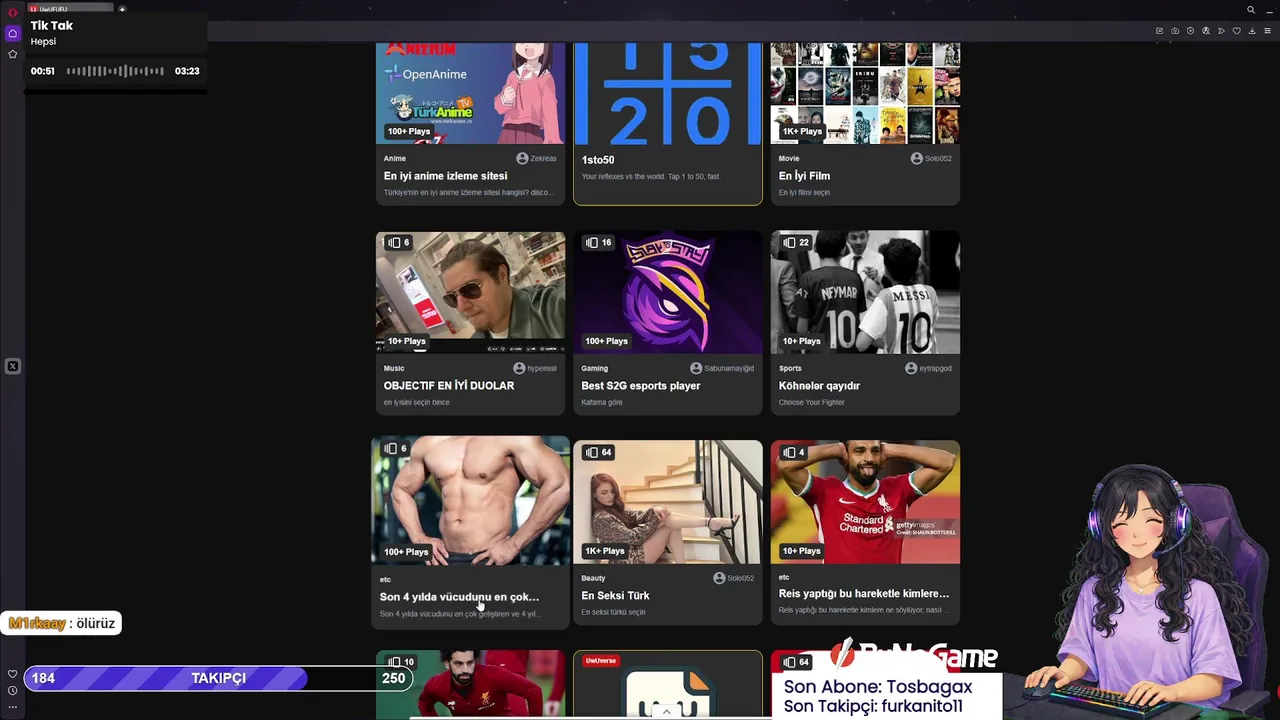
Task: Open the sidebar history clock icon
Action: [12, 691]
